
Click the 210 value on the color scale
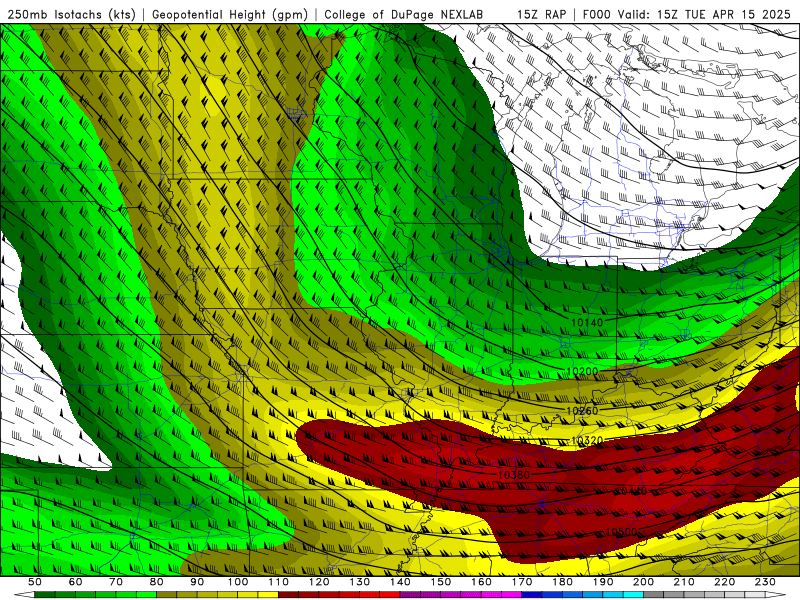click(x=684, y=582)
